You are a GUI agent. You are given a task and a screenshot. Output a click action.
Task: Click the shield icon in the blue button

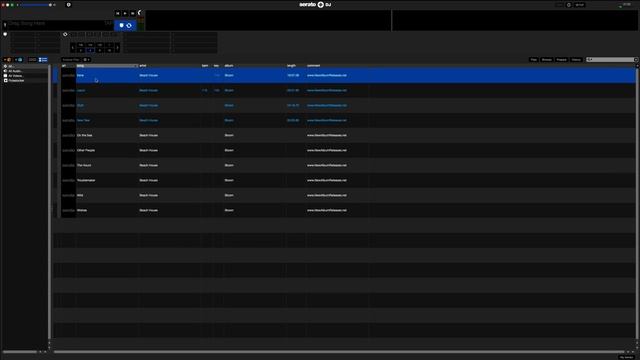[121, 25]
